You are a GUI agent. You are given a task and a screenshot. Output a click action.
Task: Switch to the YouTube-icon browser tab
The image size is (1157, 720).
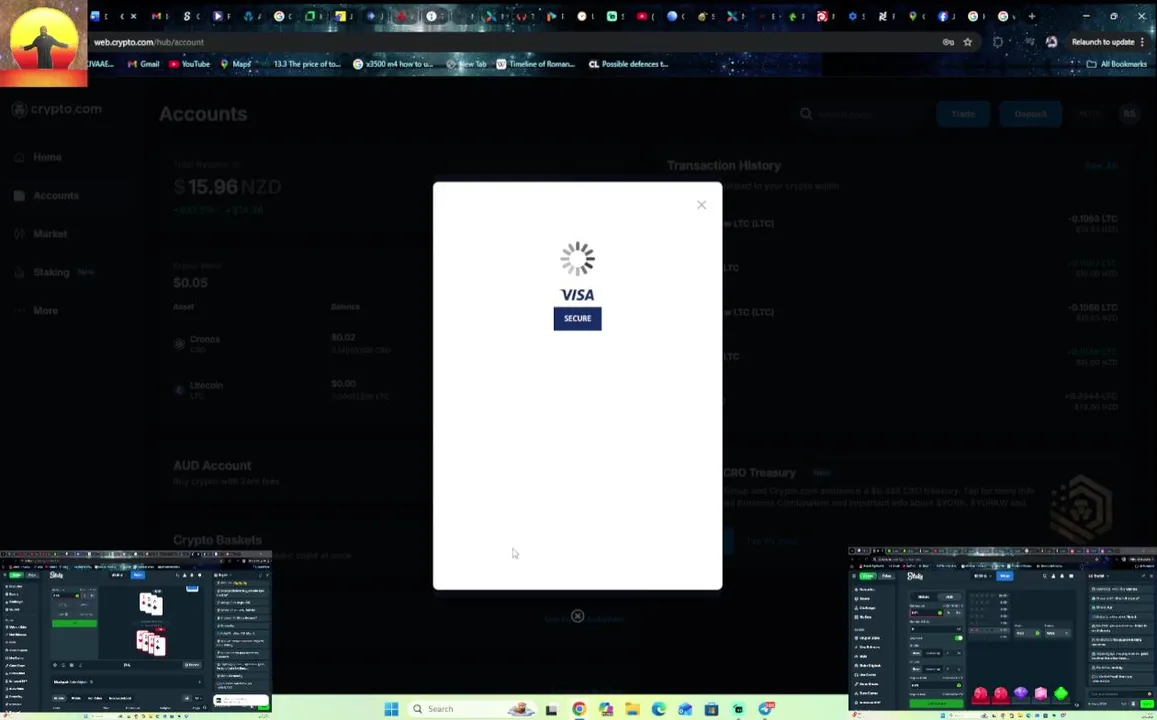642,16
